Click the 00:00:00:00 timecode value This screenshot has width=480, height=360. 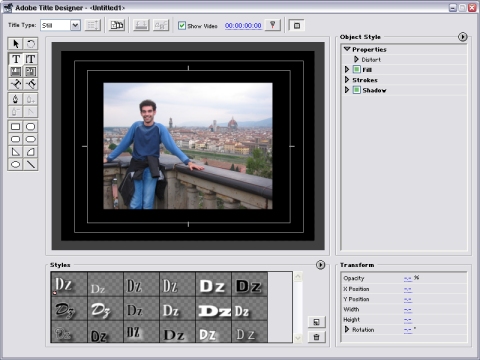coord(243,26)
